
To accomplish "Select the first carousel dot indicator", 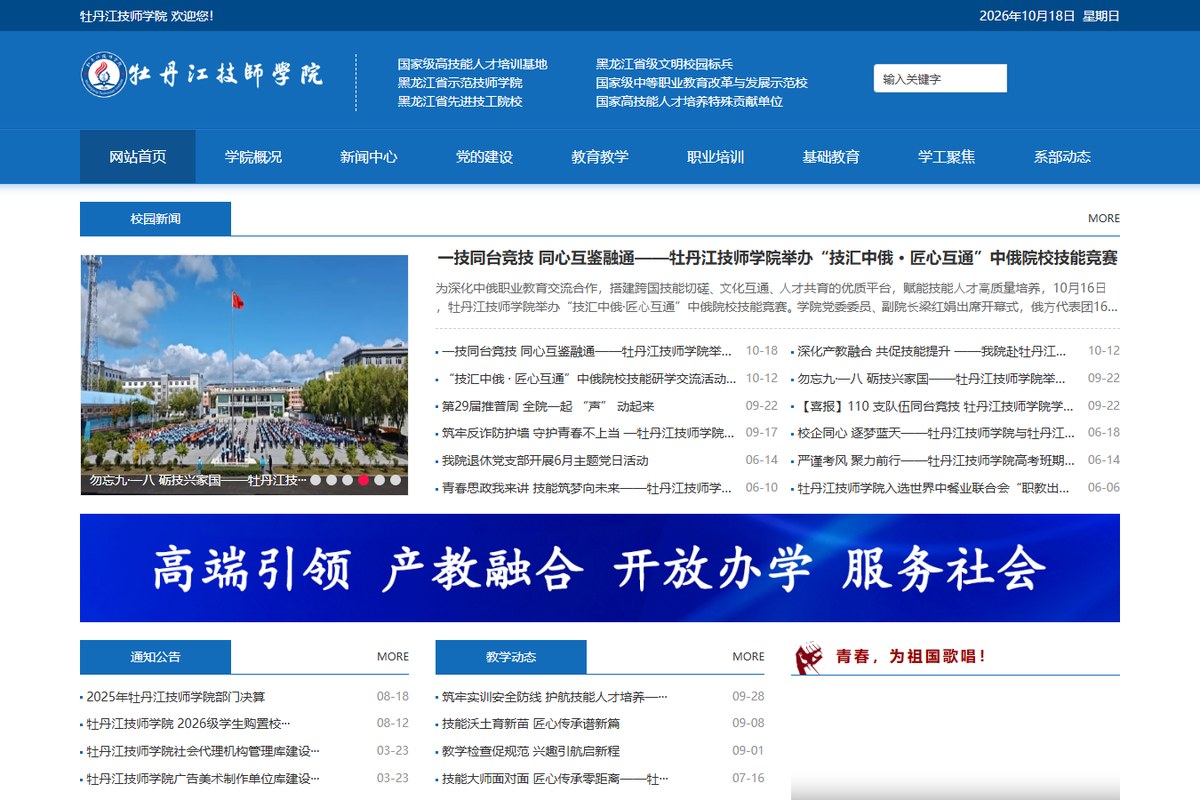I will pos(316,480).
